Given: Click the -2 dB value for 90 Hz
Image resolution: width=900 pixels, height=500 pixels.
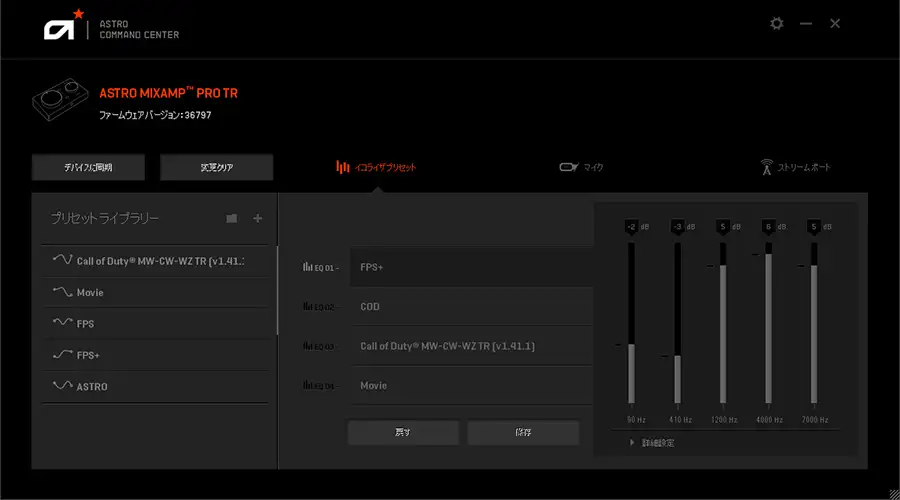Looking at the screenshot, I should click(631, 227).
